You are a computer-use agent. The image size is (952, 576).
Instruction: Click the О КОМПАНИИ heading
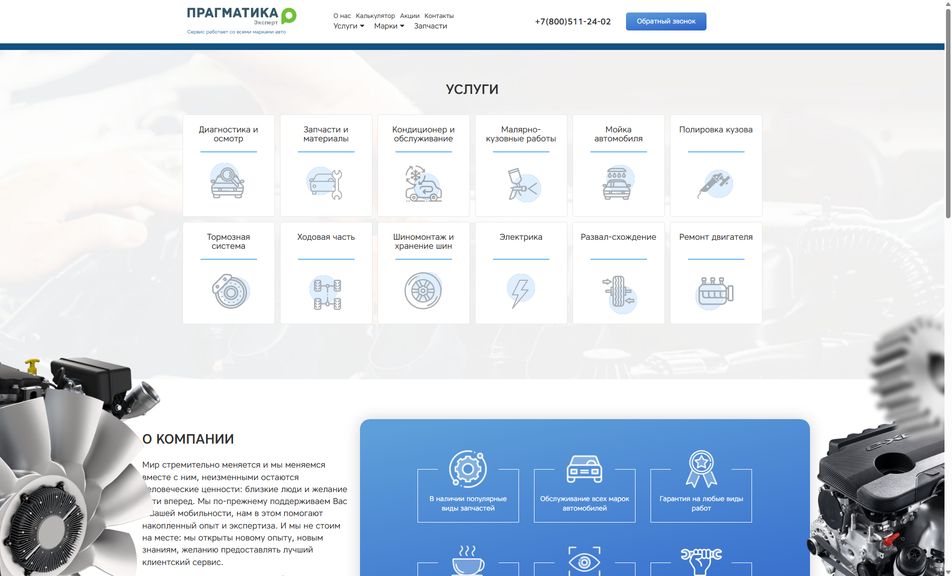click(188, 439)
